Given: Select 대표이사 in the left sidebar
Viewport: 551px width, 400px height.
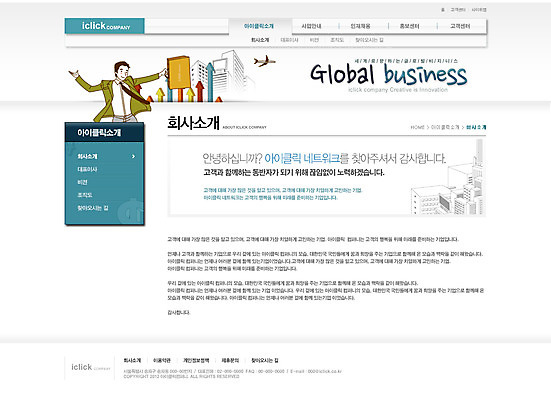Looking at the screenshot, I should pos(87,169).
